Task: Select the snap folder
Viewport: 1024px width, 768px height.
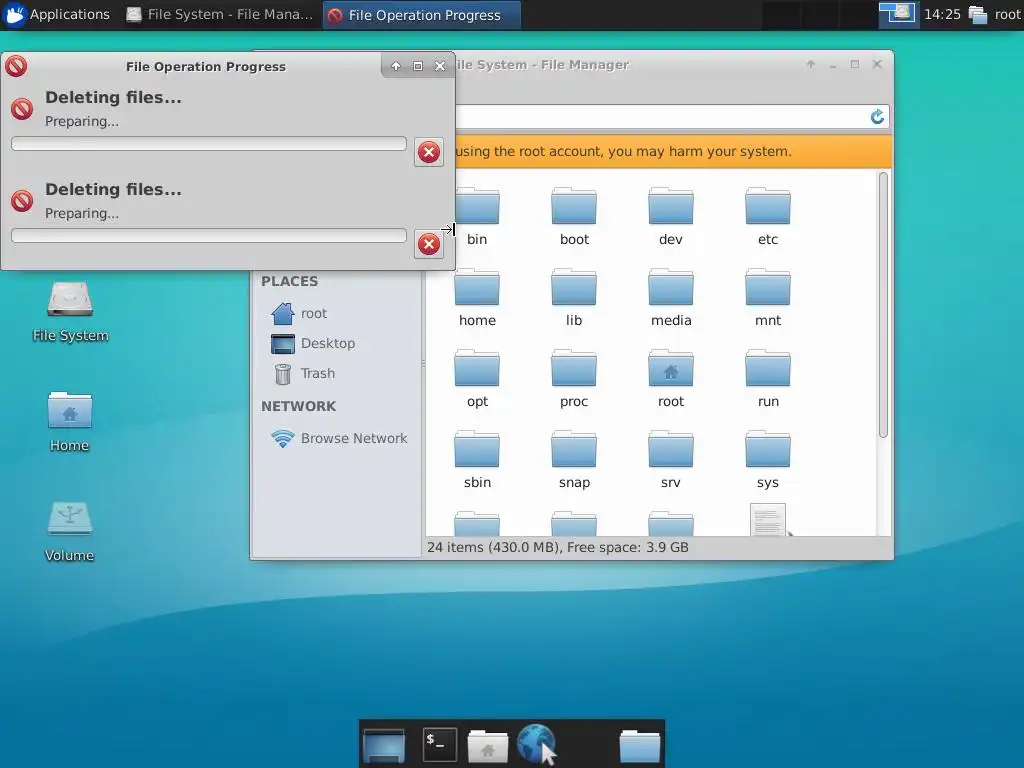Action: coord(574,459)
